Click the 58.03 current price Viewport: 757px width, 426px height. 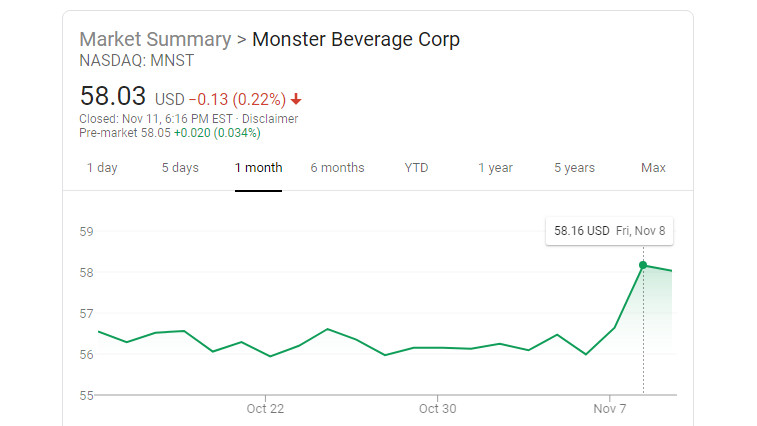(x=112, y=96)
